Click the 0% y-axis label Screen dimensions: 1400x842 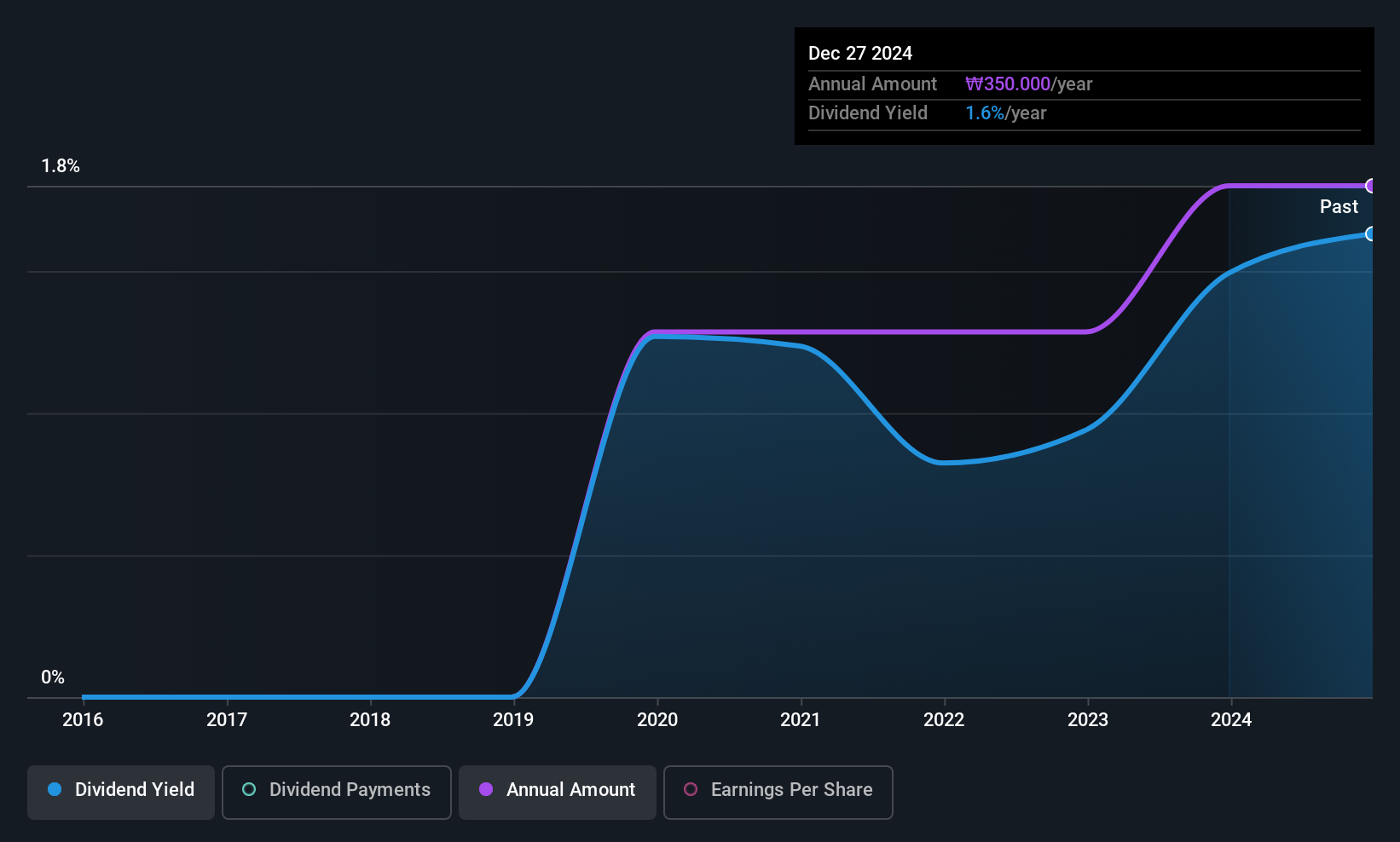tap(53, 678)
